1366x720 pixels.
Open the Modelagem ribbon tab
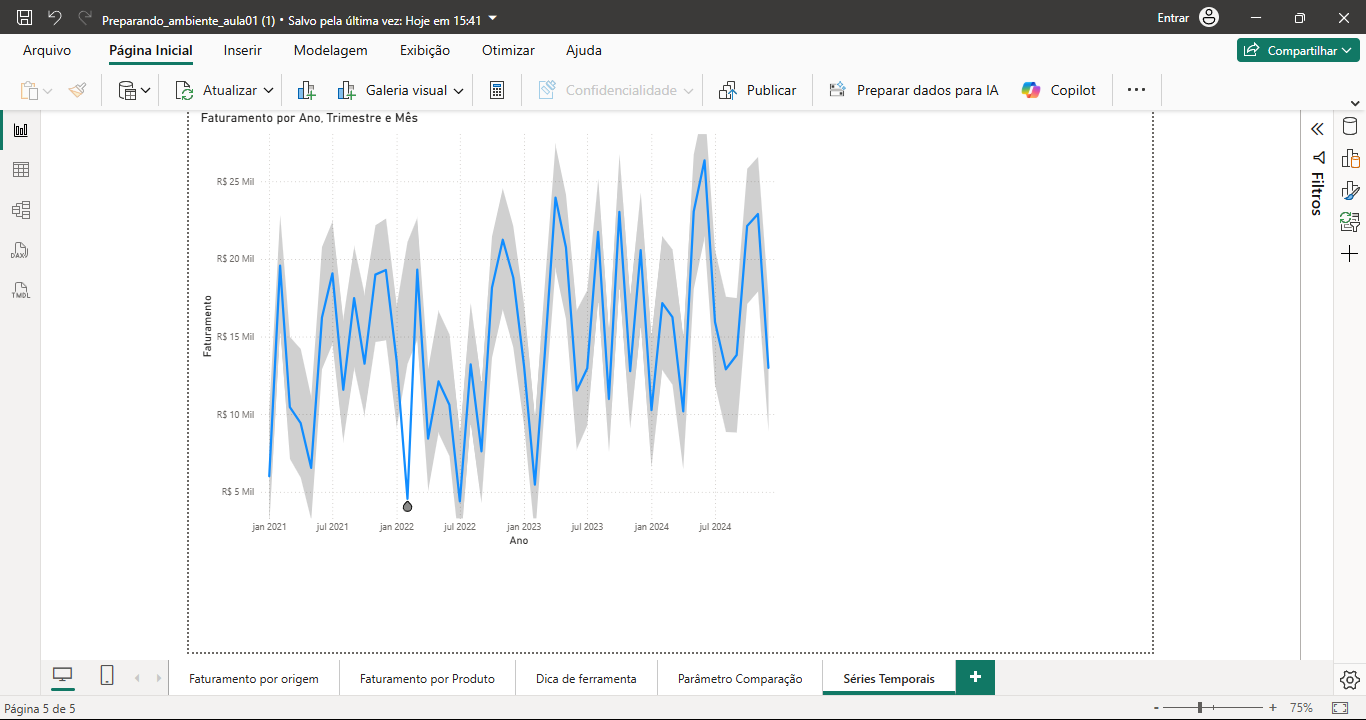pyautogui.click(x=330, y=50)
